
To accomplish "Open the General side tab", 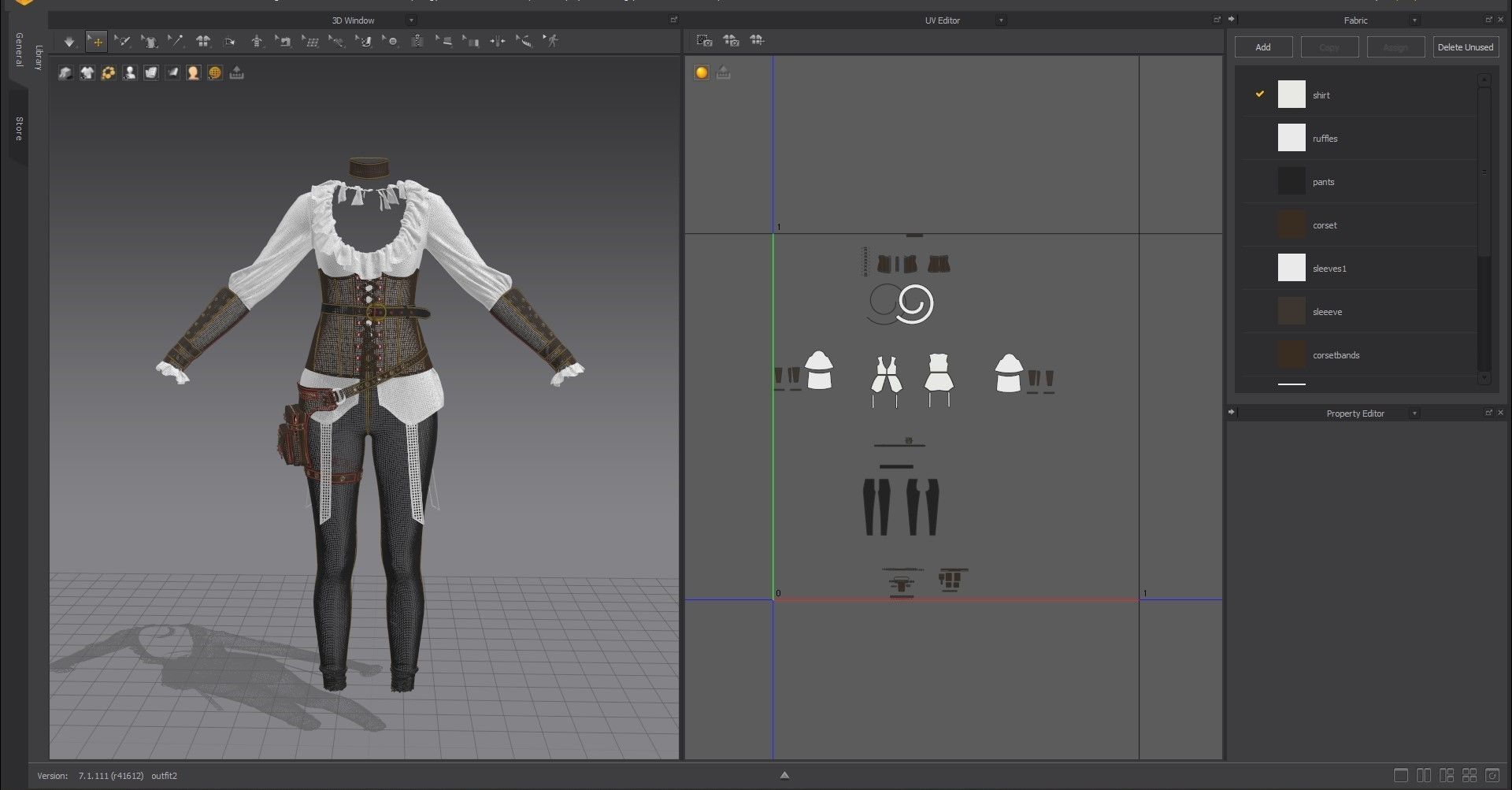I will coord(19,49).
